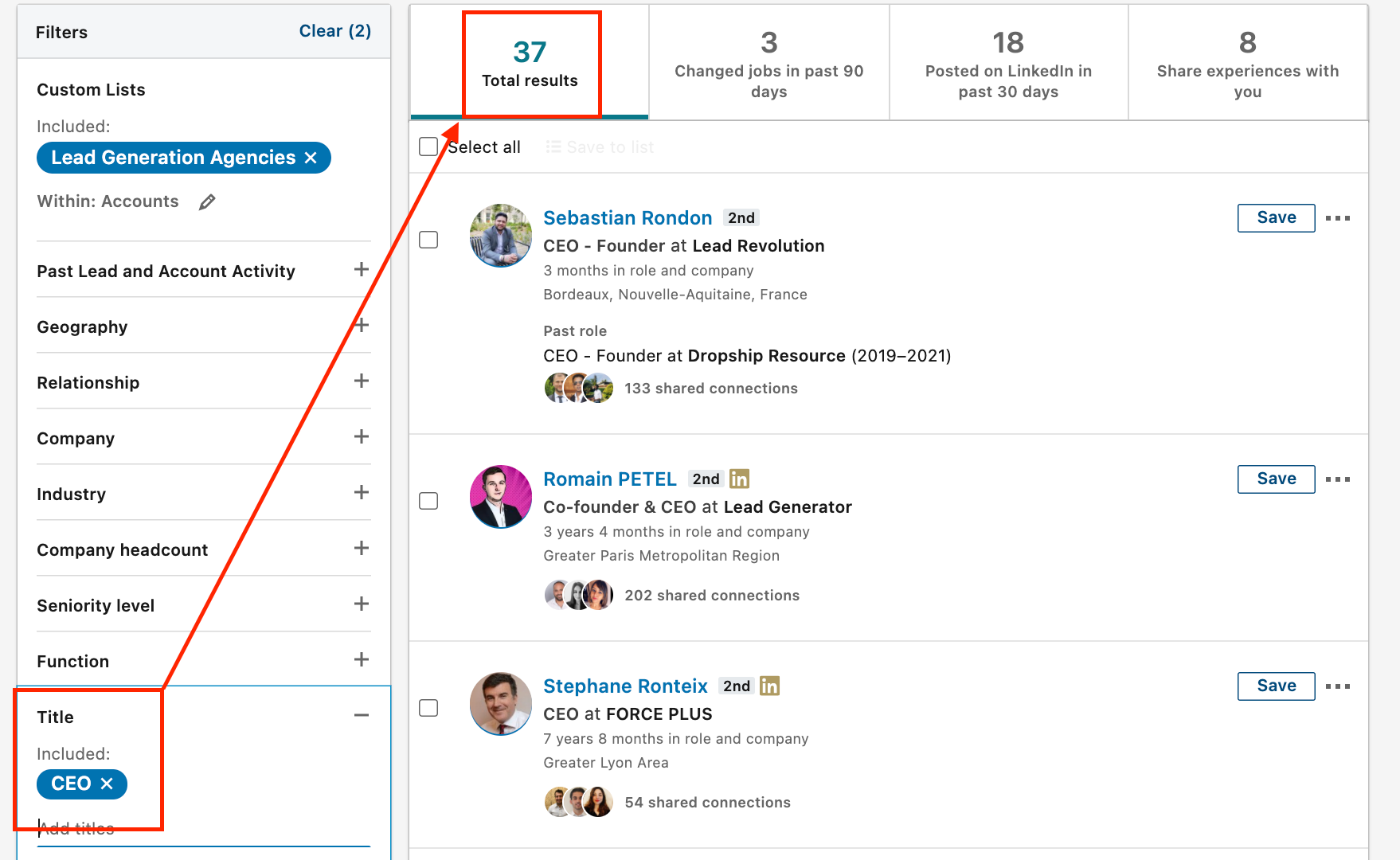The width and height of the screenshot is (1400, 860).
Task: View avatars of 202 shared connections
Action: [x=579, y=595]
